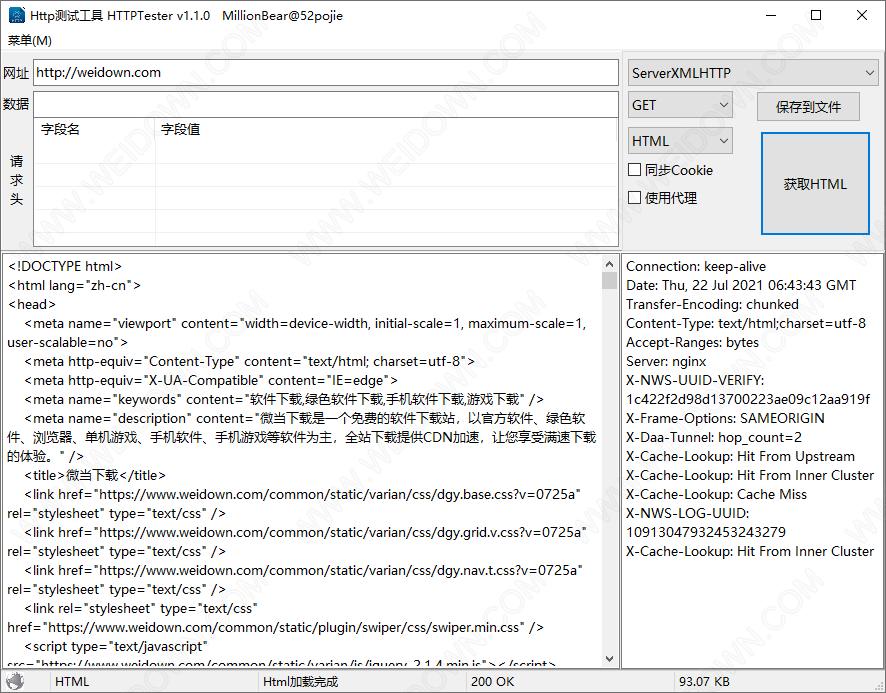Click the 获取HTML button

point(815,184)
